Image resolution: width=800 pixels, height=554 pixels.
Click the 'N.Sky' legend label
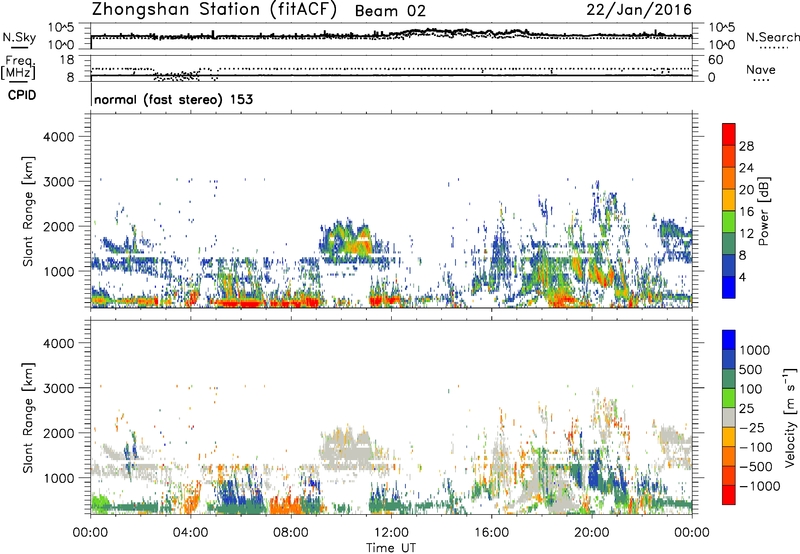(x=19, y=37)
